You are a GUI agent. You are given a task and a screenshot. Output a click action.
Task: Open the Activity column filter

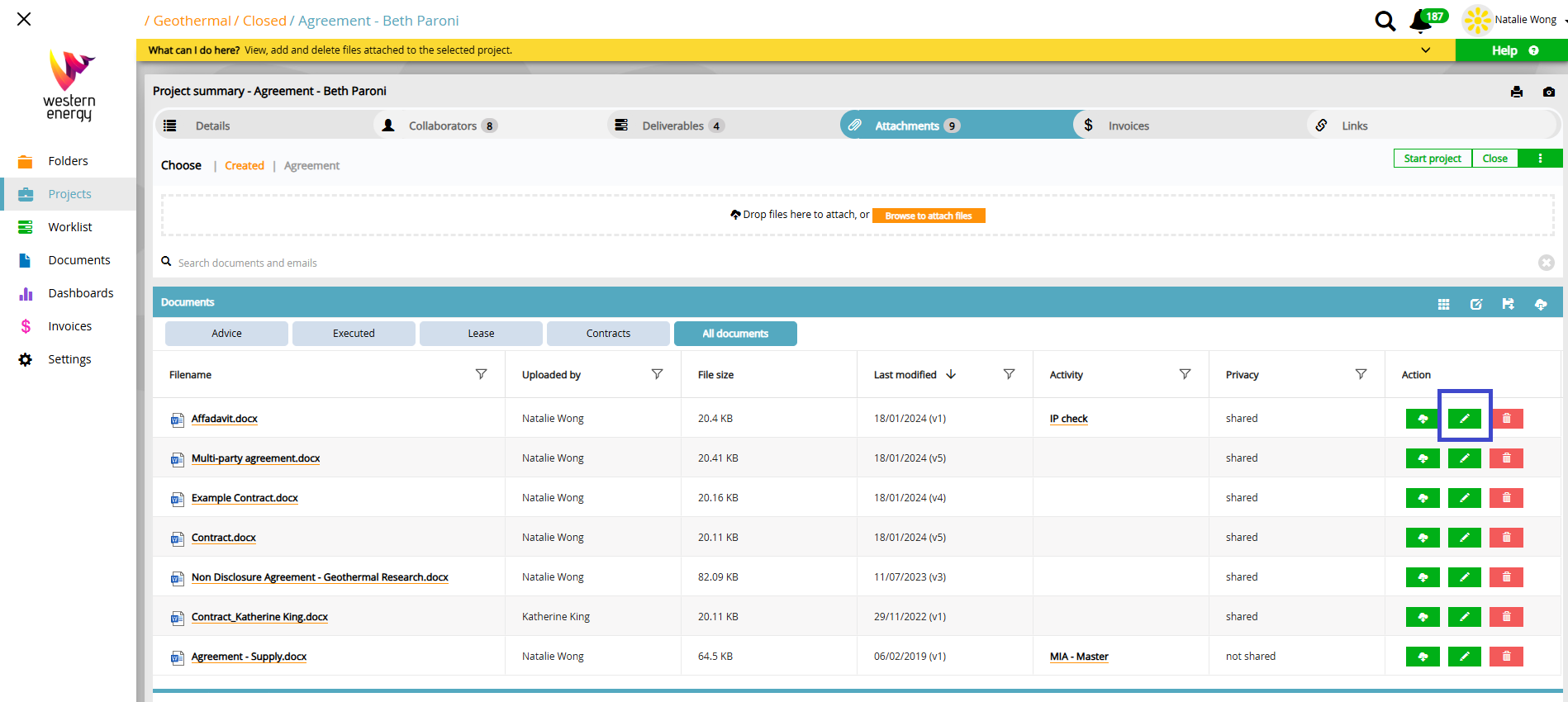click(1185, 374)
